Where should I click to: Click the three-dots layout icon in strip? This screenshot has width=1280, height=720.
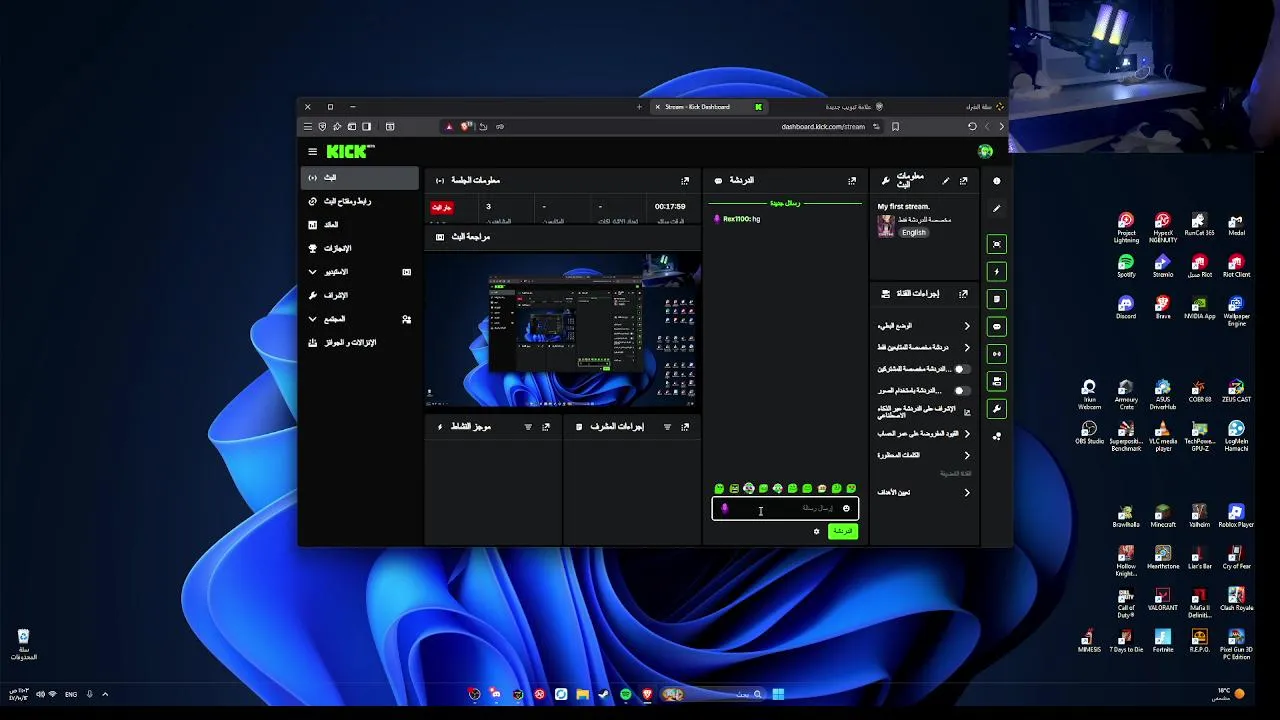point(996,436)
